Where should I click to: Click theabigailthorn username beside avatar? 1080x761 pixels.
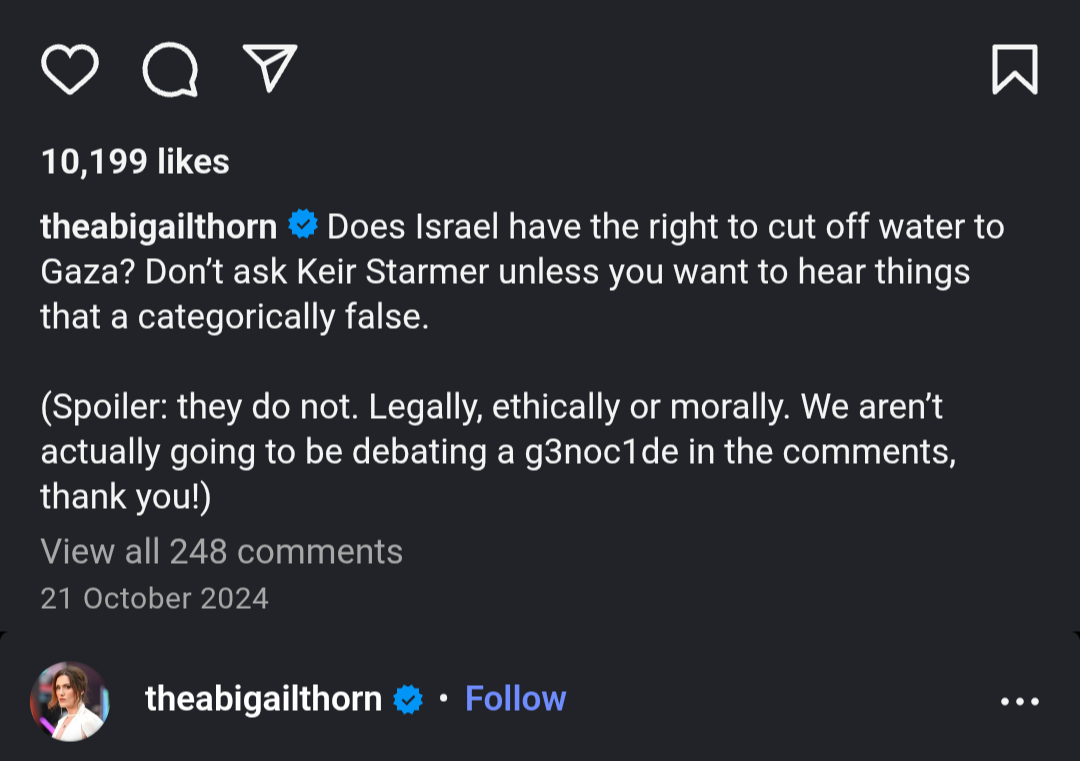click(263, 698)
